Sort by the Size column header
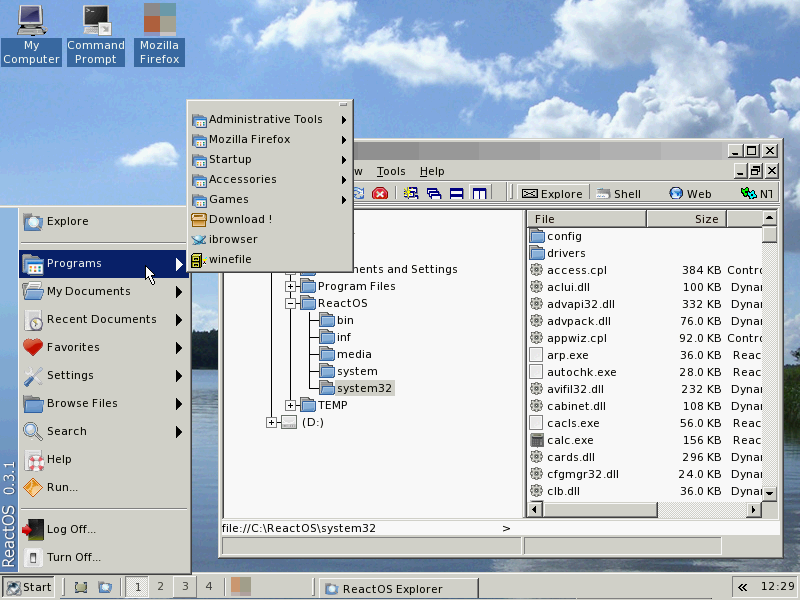Viewport: 800px width, 600px height. pos(687,219)
